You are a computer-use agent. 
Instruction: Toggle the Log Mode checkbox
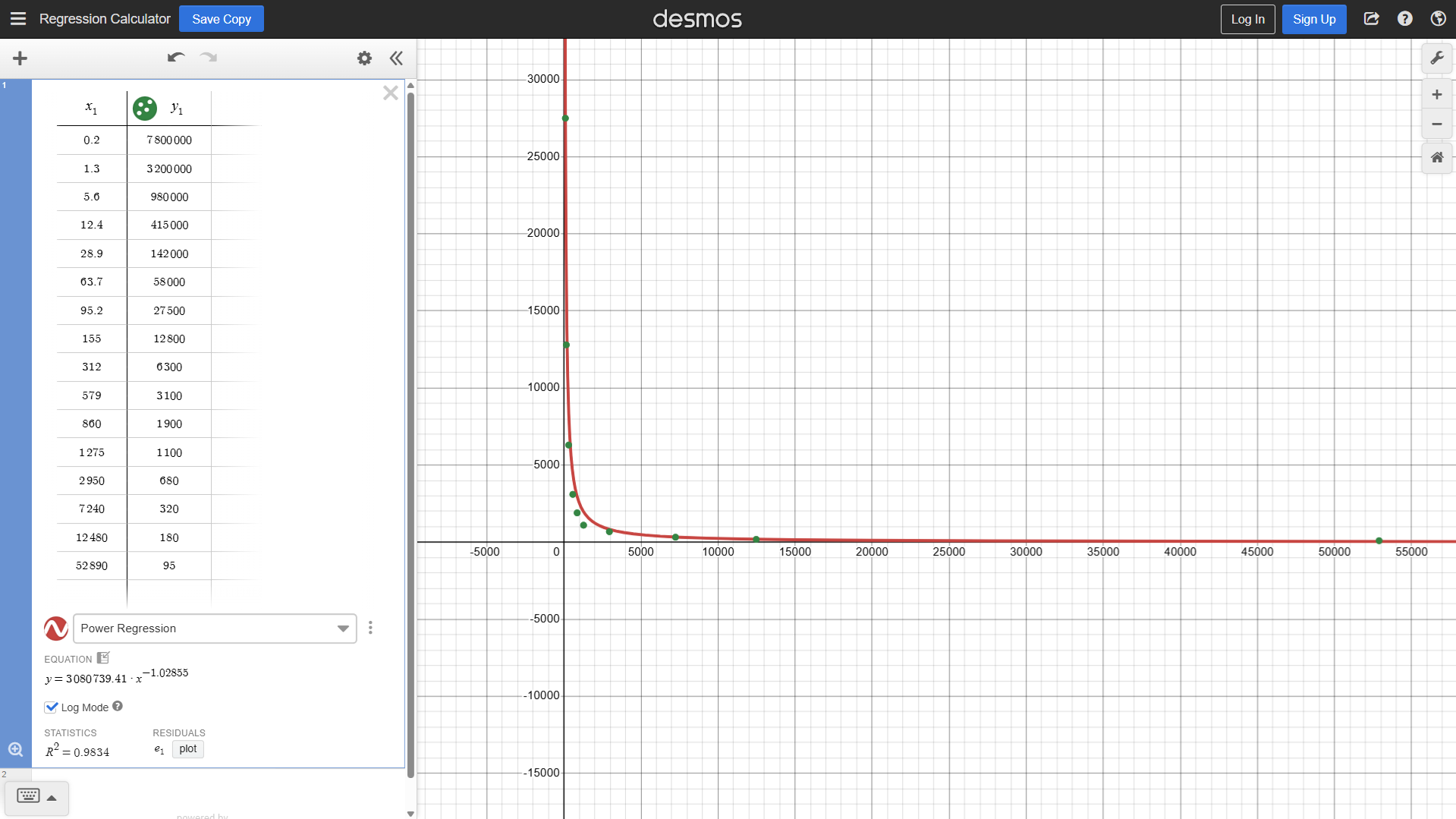pos(52,707)
